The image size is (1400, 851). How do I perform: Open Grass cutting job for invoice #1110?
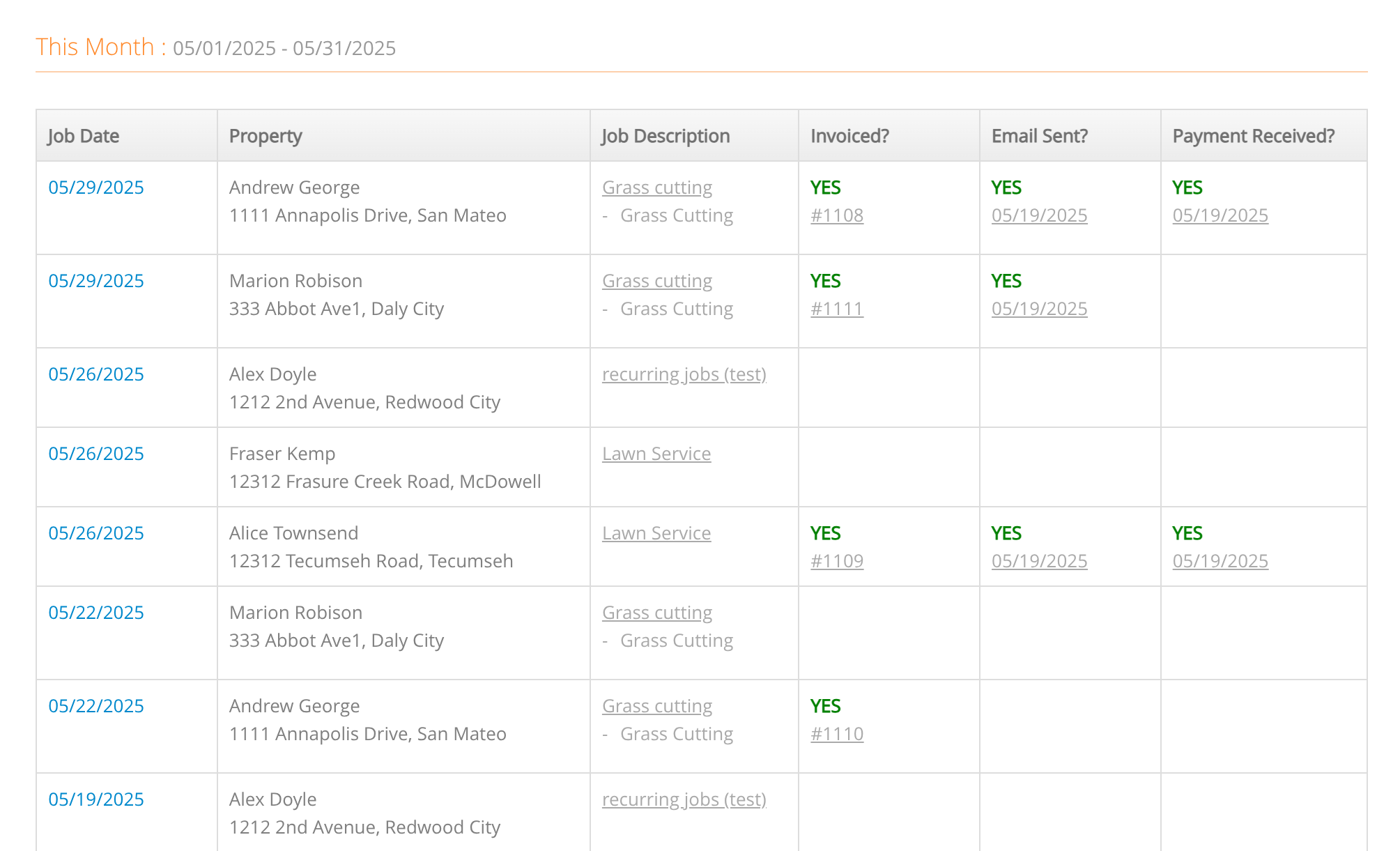(x=657, y=706)
